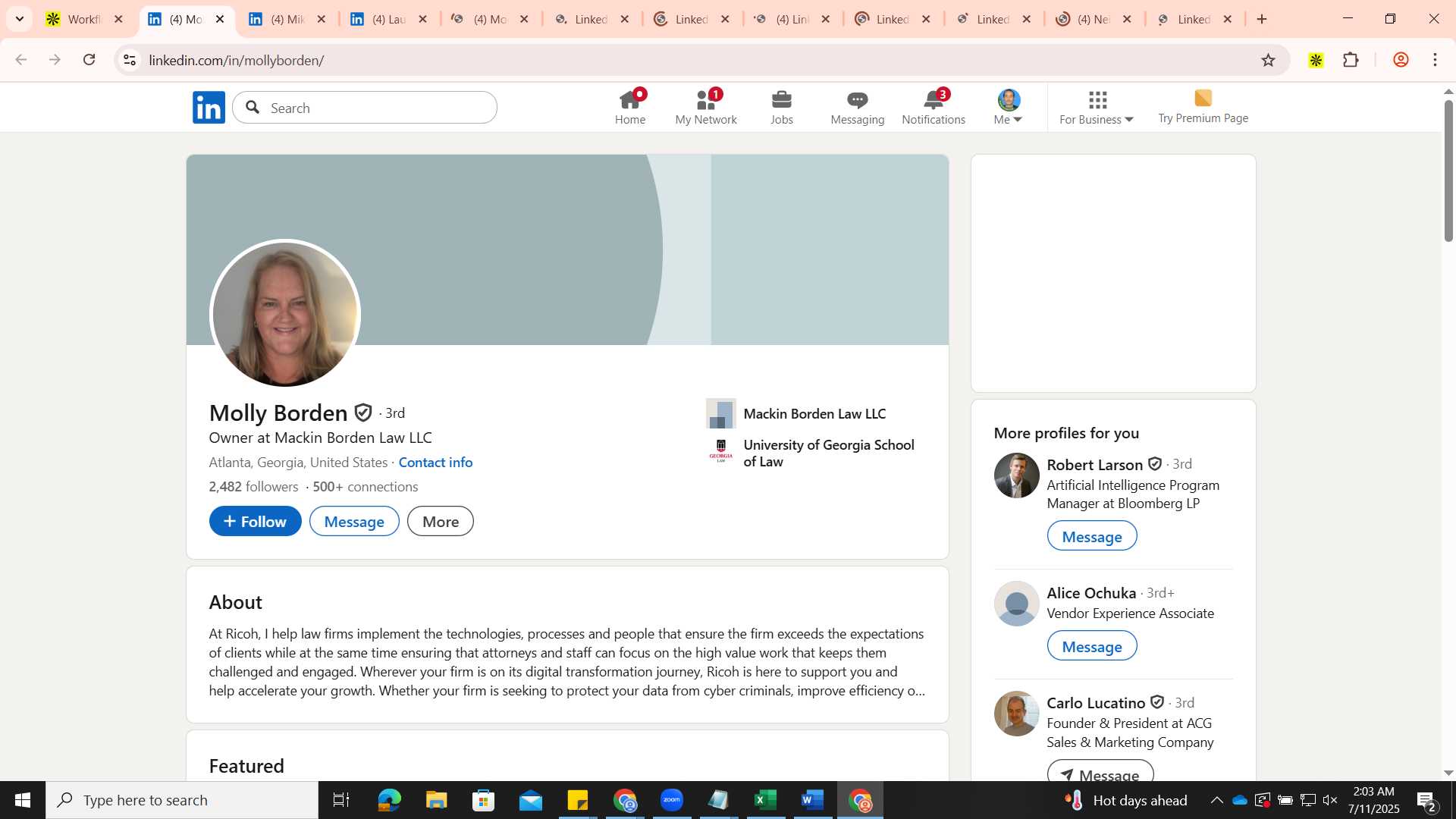The height and width of the screenshot is (819, 1456).
Task: Open the tab search dropdown
Action: tap(20, 19)
